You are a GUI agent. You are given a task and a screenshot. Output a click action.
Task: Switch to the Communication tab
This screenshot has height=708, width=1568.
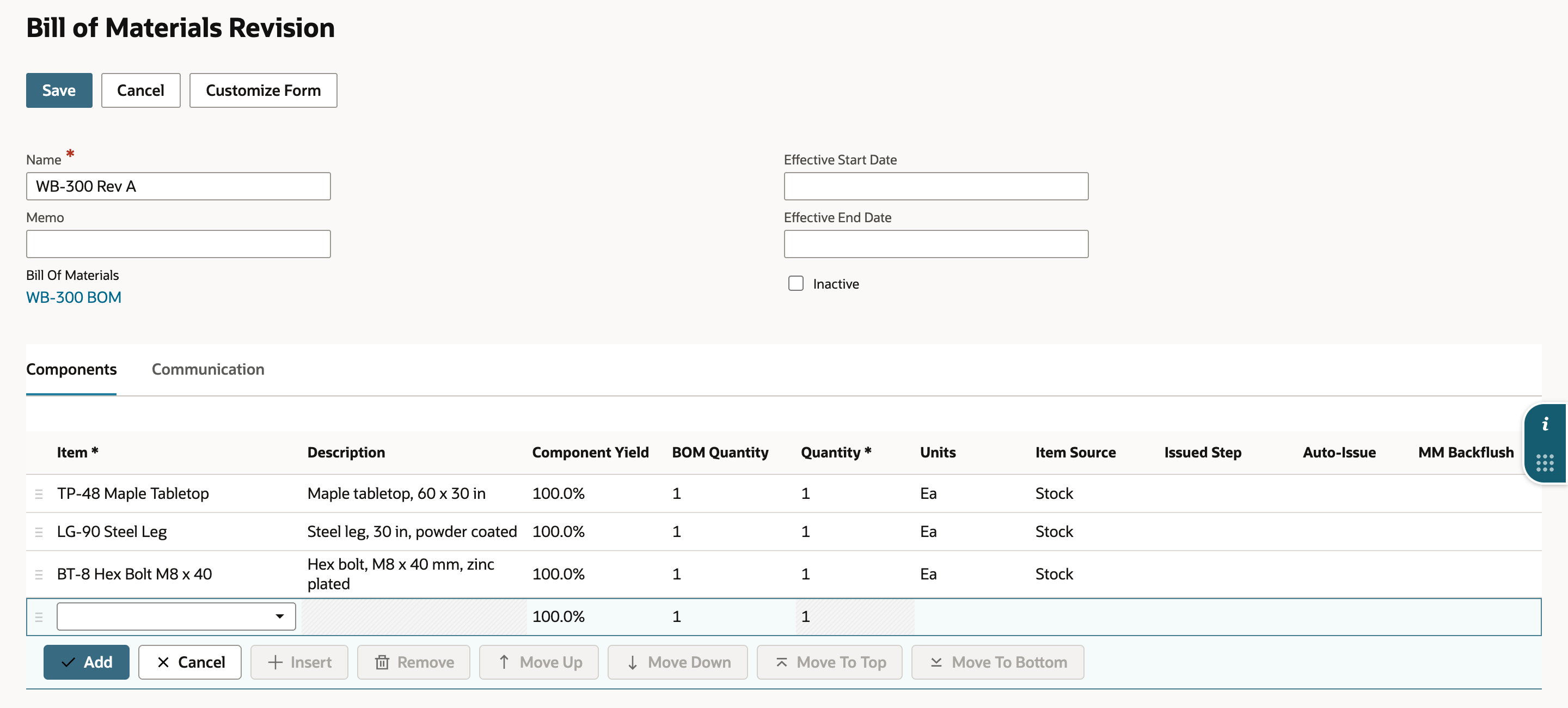click(x=207, y=370)
